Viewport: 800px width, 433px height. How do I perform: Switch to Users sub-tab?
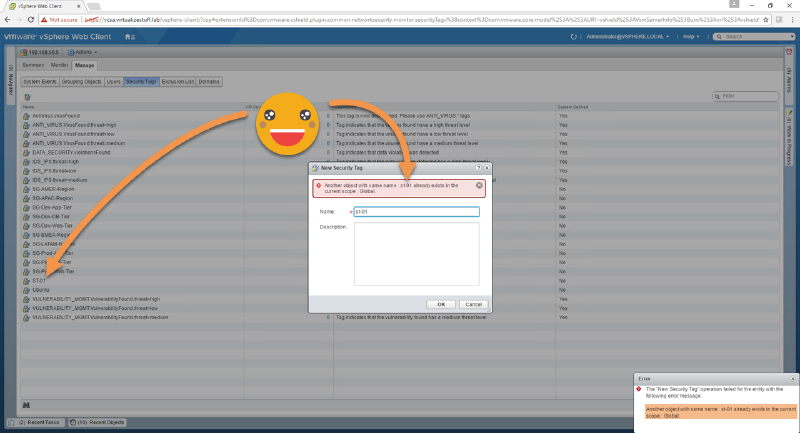(114, 82)
